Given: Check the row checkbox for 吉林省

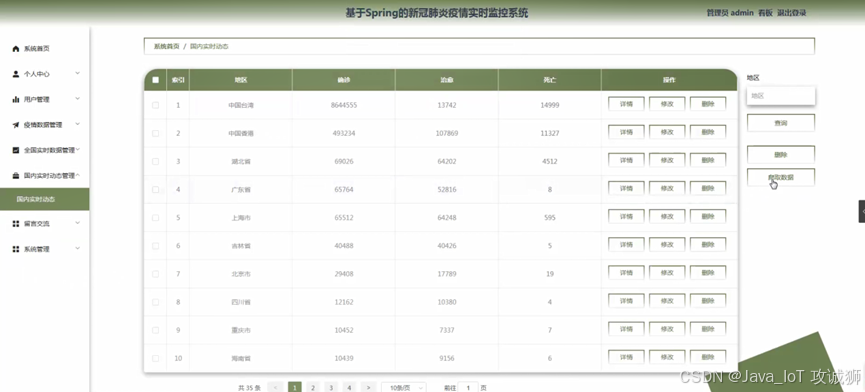Looking at the screenshot, I should [156, 246].
